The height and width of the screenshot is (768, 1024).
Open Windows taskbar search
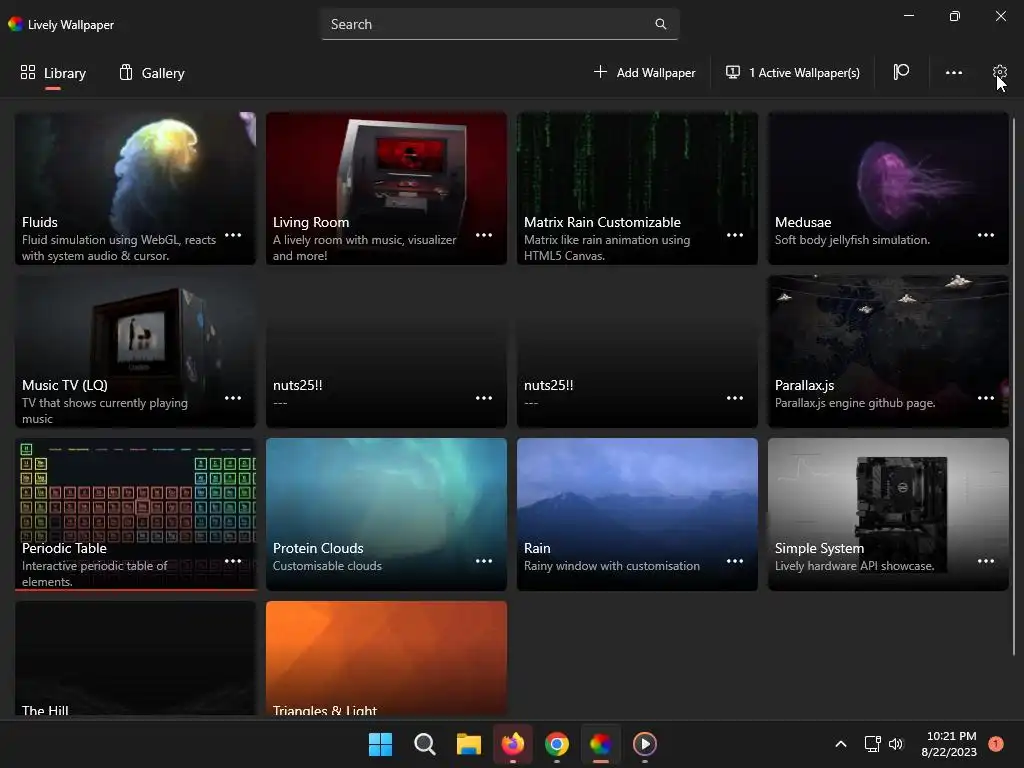point(424,744)
